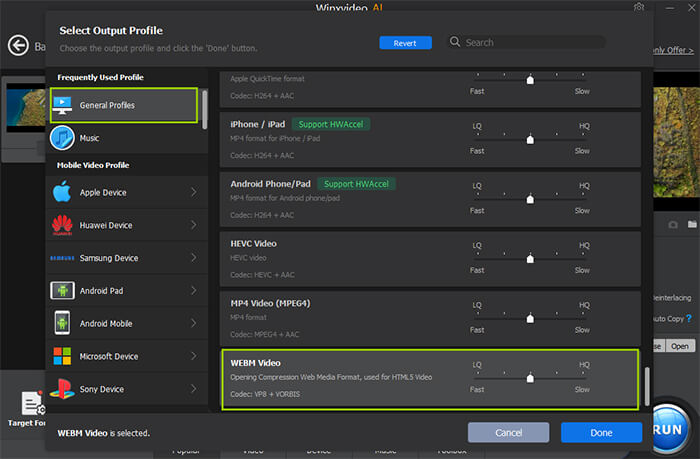Screen dimensions: 700x459
Task: Click the Android Mobile icon
Action: point(62,323)
